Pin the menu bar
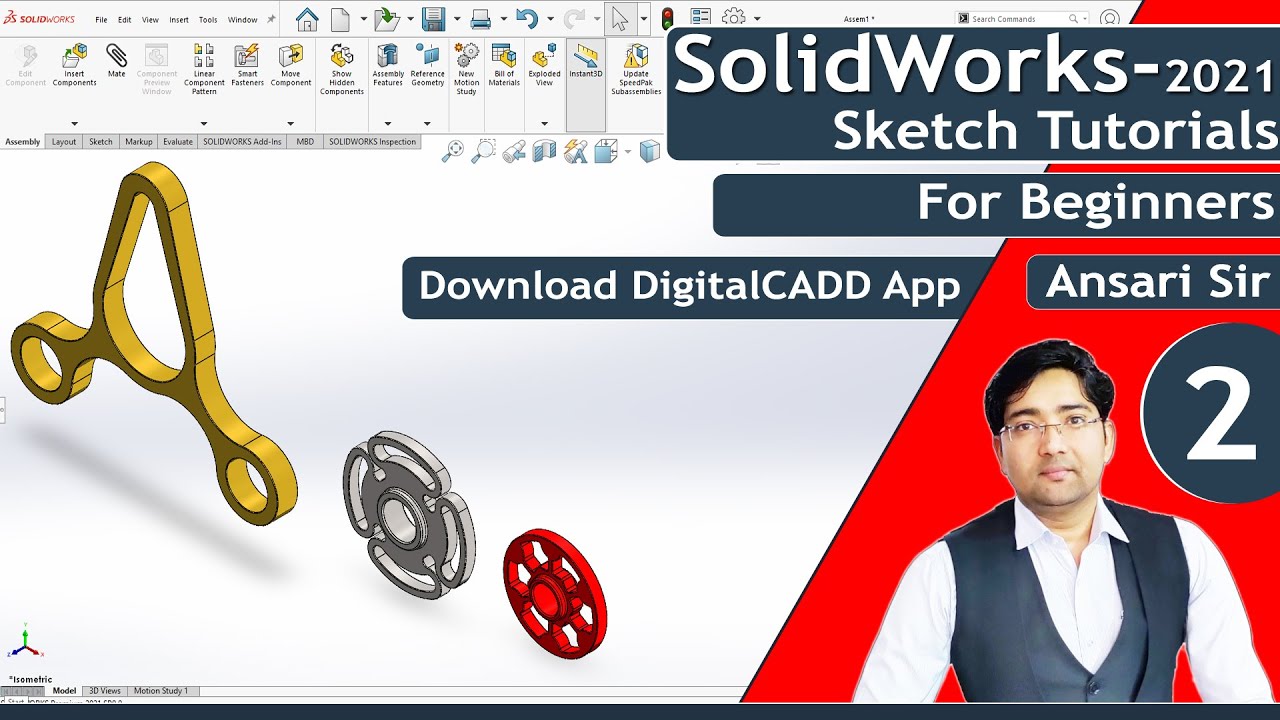This screenshot has height=720, width=1280. [271, 19]
